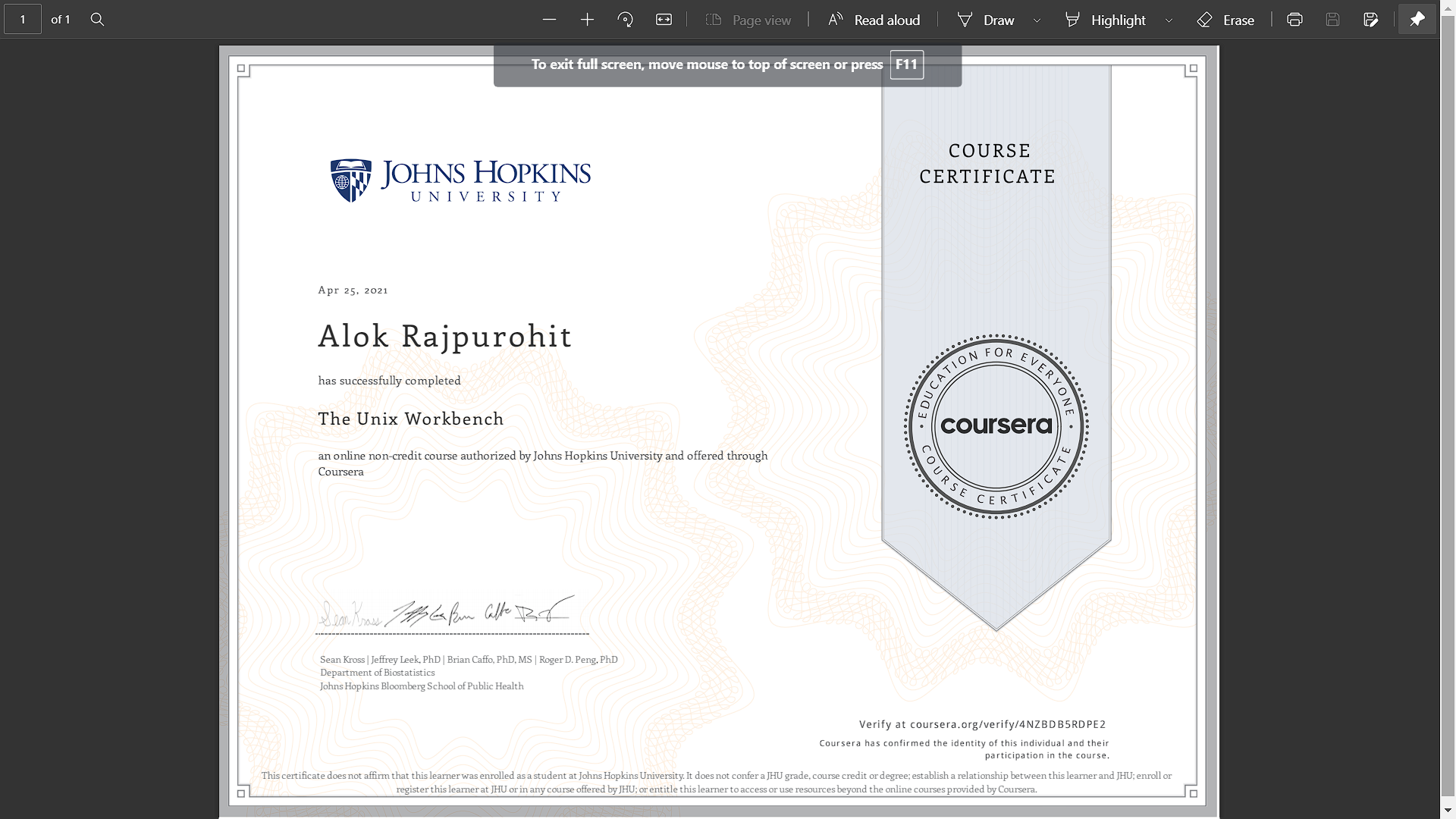Click the course title 'The Unix Workbench'
Screen dimensions: 1456x819
(x=410, y=419)
